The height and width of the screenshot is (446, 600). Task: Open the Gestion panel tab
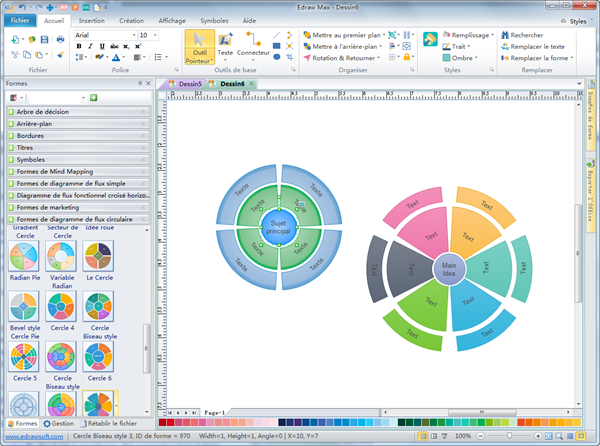coord(59,423)
